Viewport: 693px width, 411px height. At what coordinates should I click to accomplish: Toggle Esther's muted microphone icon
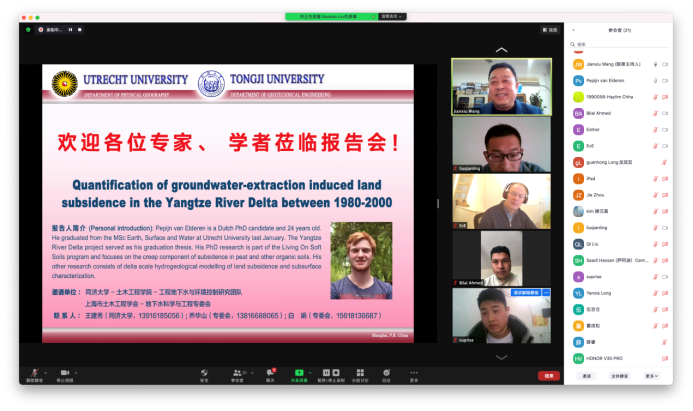point(655,129)
